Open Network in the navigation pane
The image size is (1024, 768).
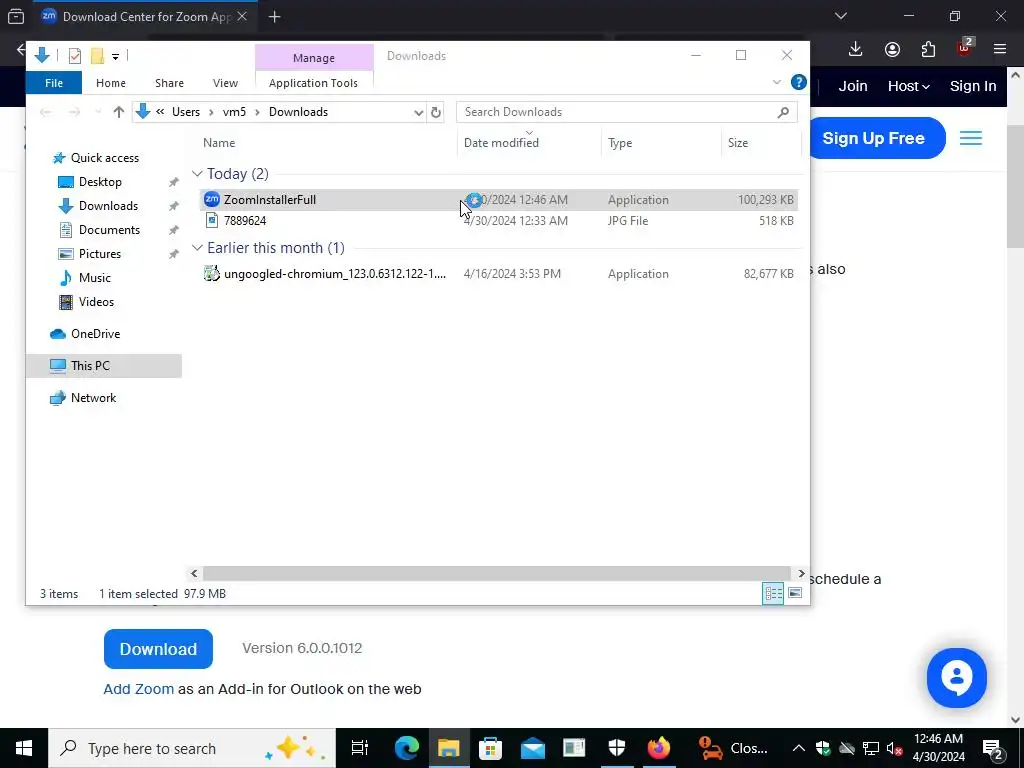pyautogui.click(x=93, y=398)
